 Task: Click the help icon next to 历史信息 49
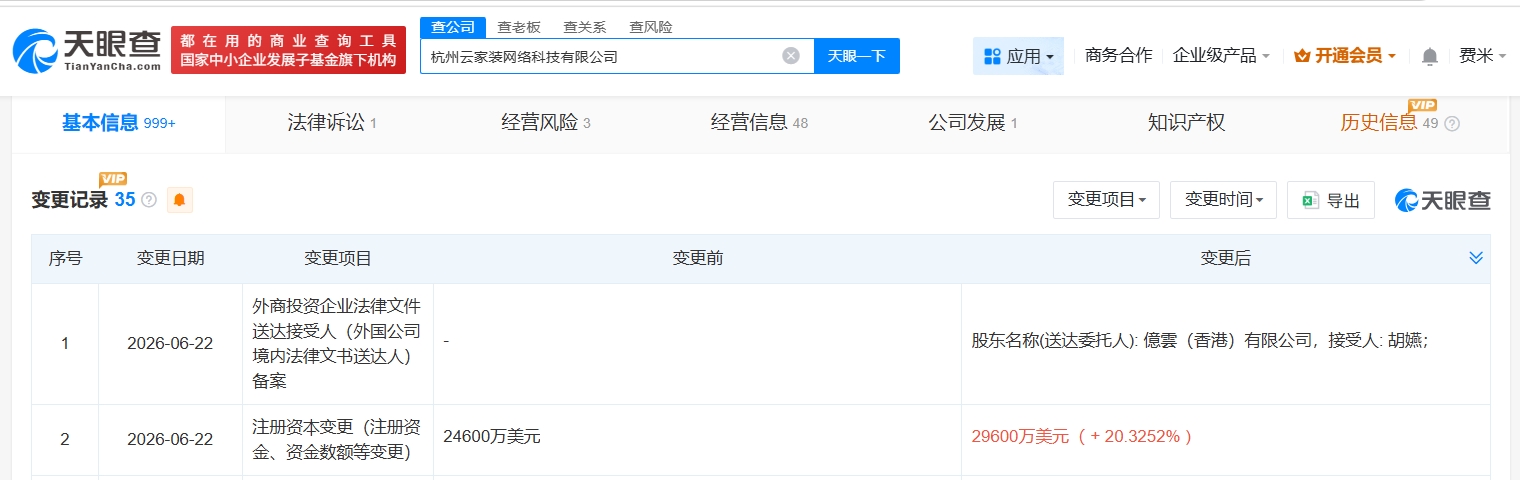[x=1452, y=124]
